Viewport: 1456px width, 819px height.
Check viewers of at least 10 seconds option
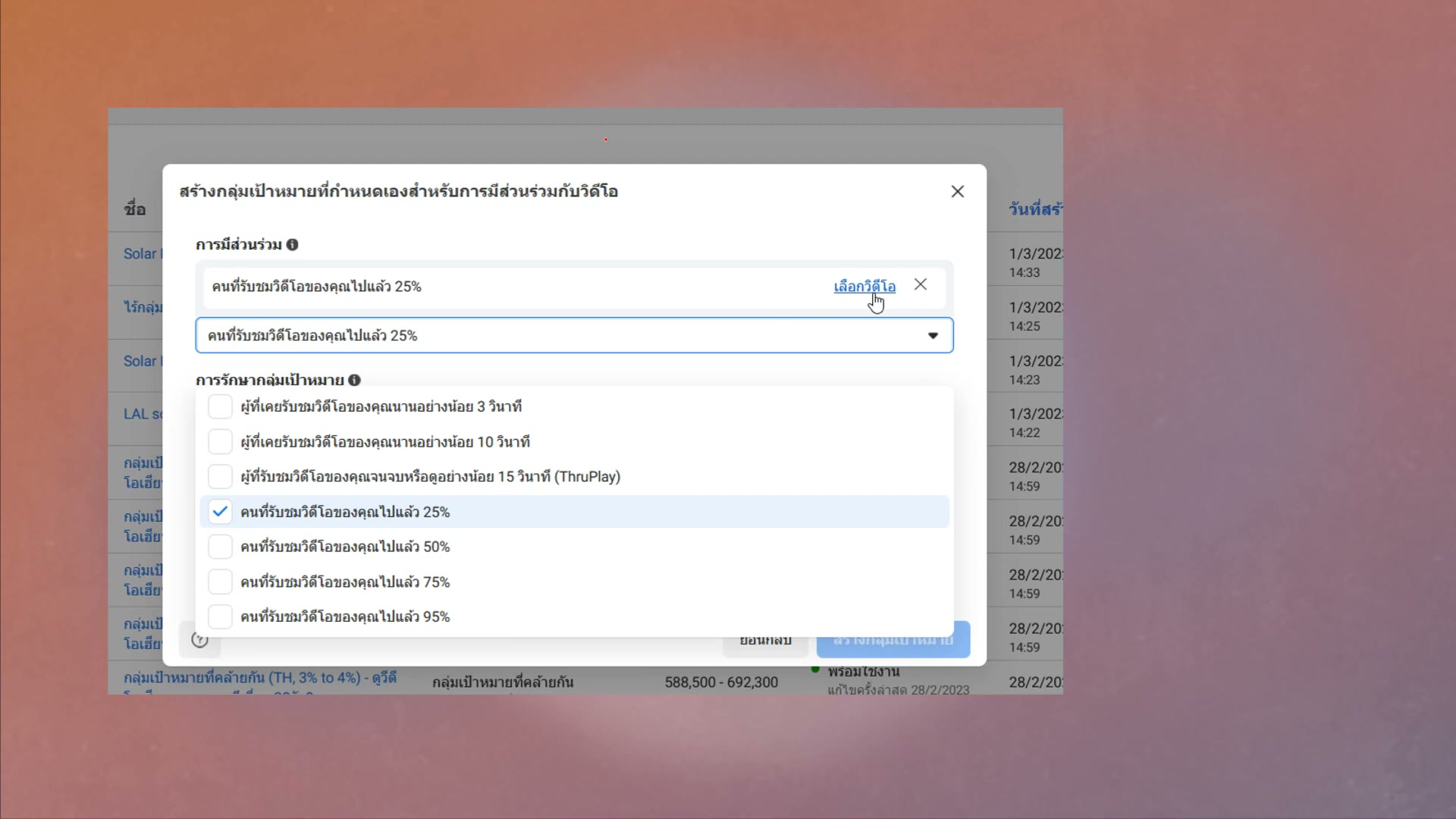(220, 441)
